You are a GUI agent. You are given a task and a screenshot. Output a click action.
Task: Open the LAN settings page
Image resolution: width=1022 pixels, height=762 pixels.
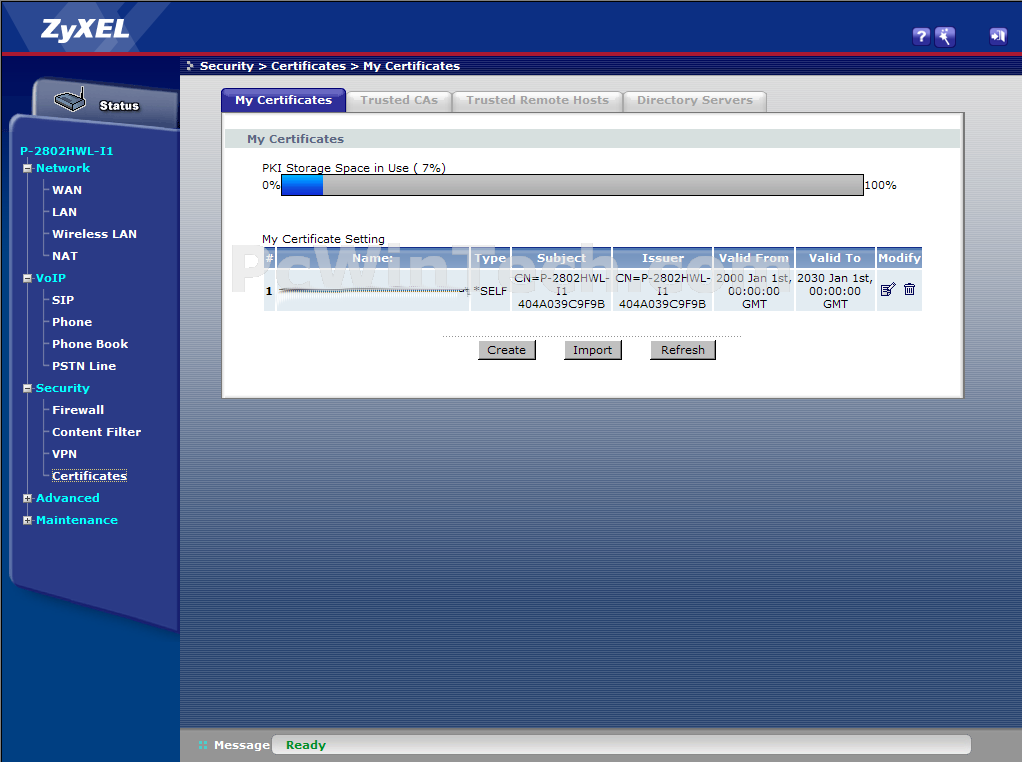pos(65,212)
